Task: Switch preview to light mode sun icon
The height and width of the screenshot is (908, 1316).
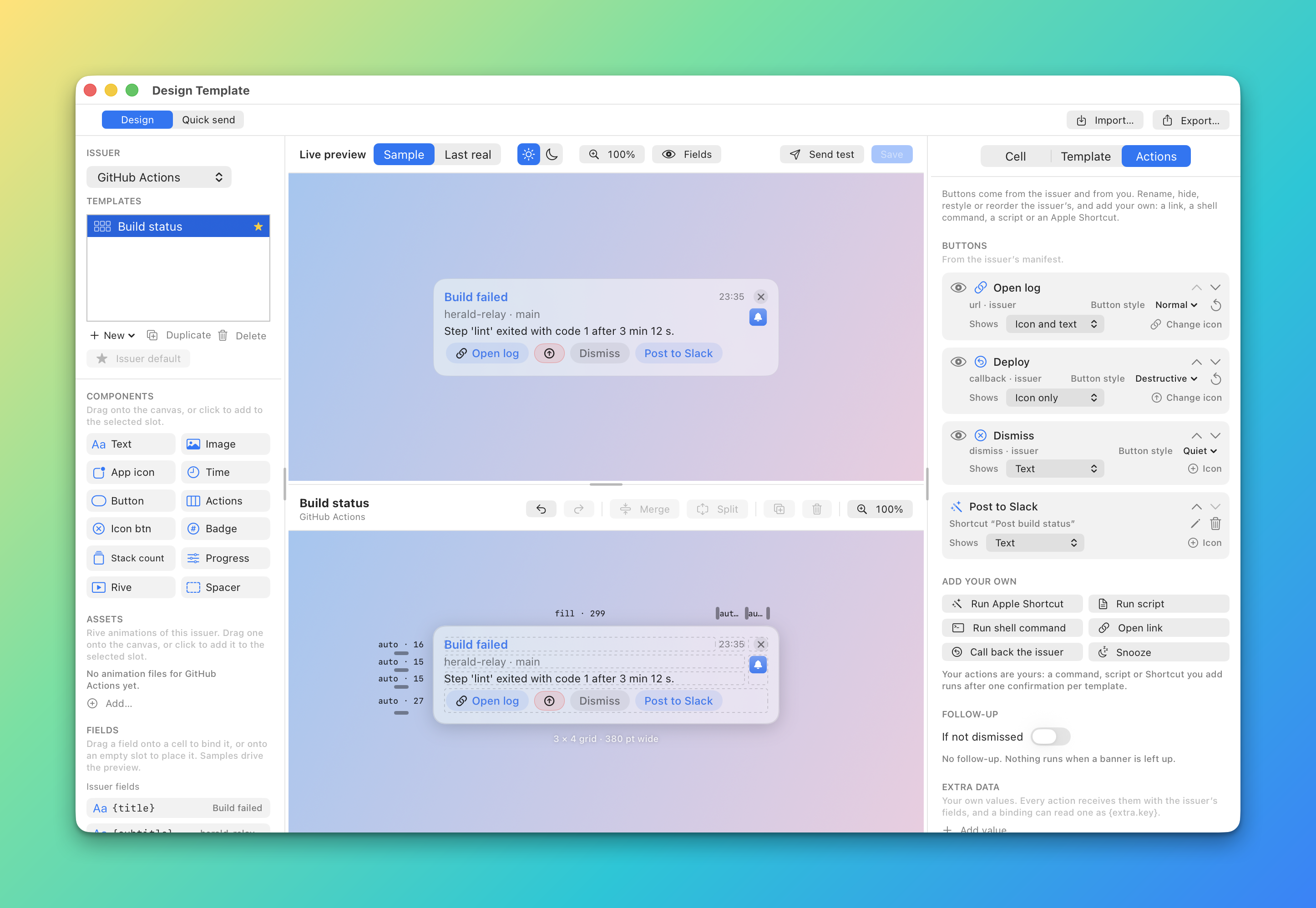Action: click(x=528, y=154)
